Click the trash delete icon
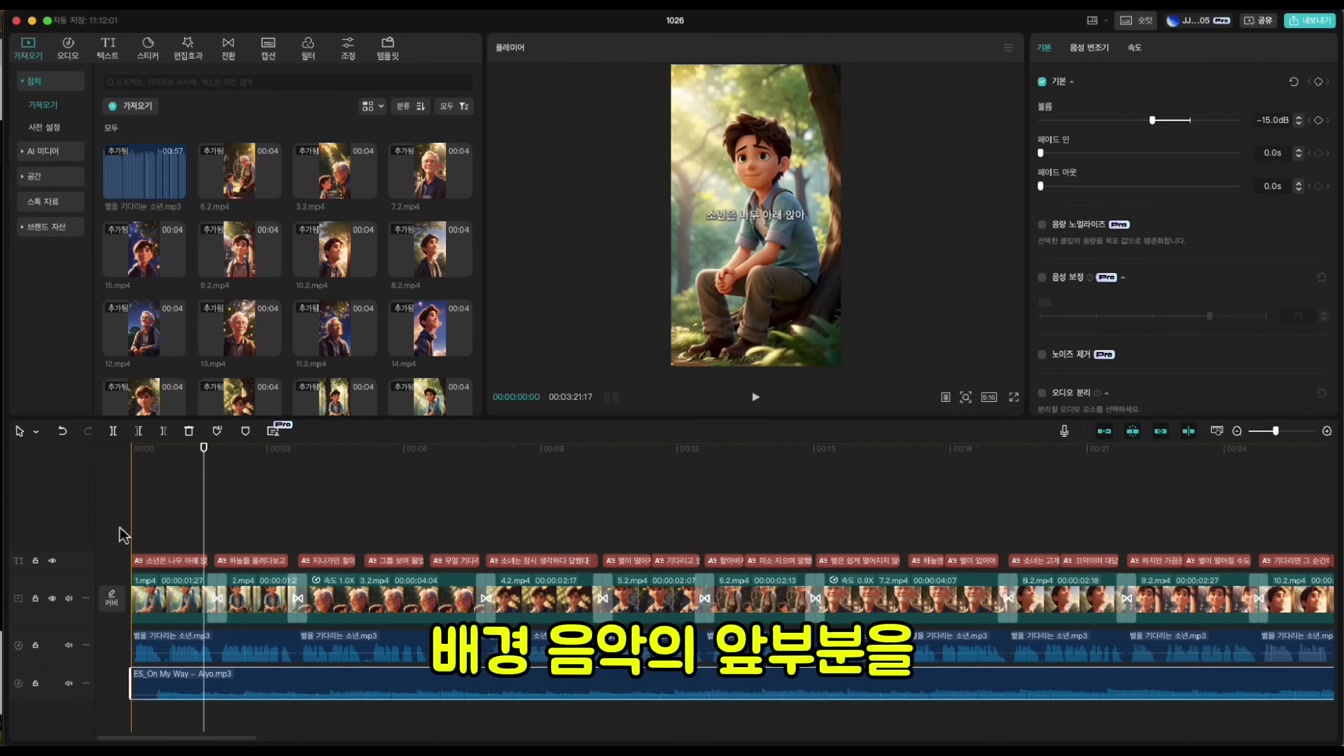 coord(189,431)
